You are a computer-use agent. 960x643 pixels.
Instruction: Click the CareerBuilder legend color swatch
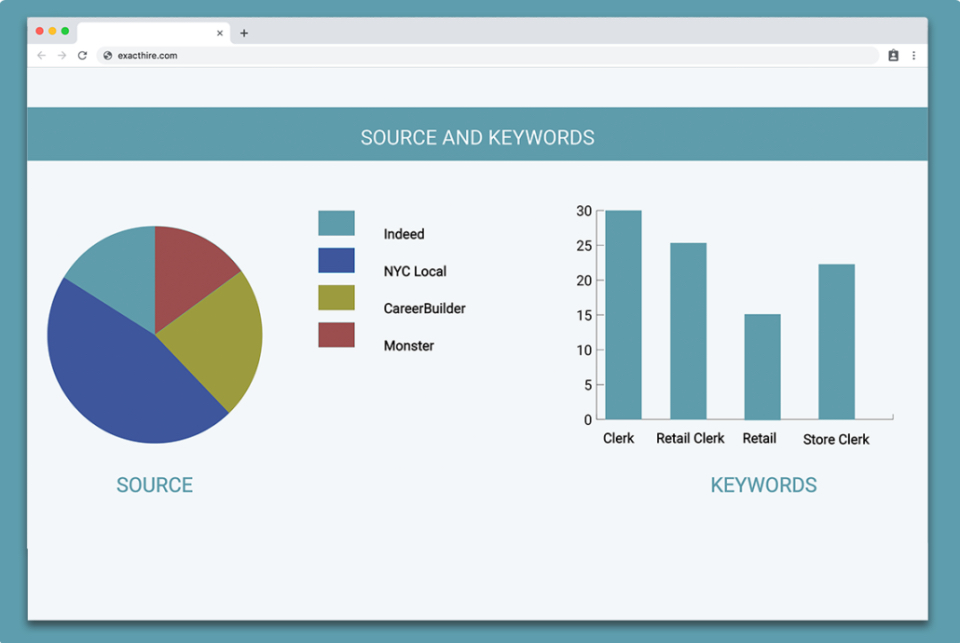336,298
